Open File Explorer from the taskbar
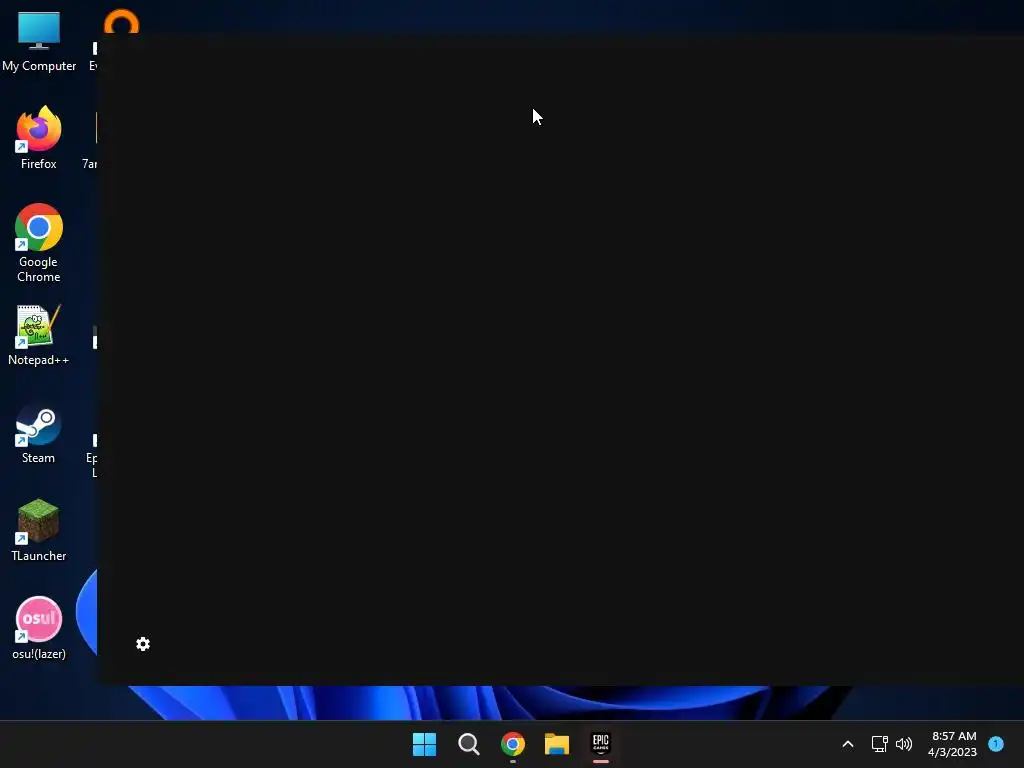Viewport: 1024px width, 768px height. [557, 744]
